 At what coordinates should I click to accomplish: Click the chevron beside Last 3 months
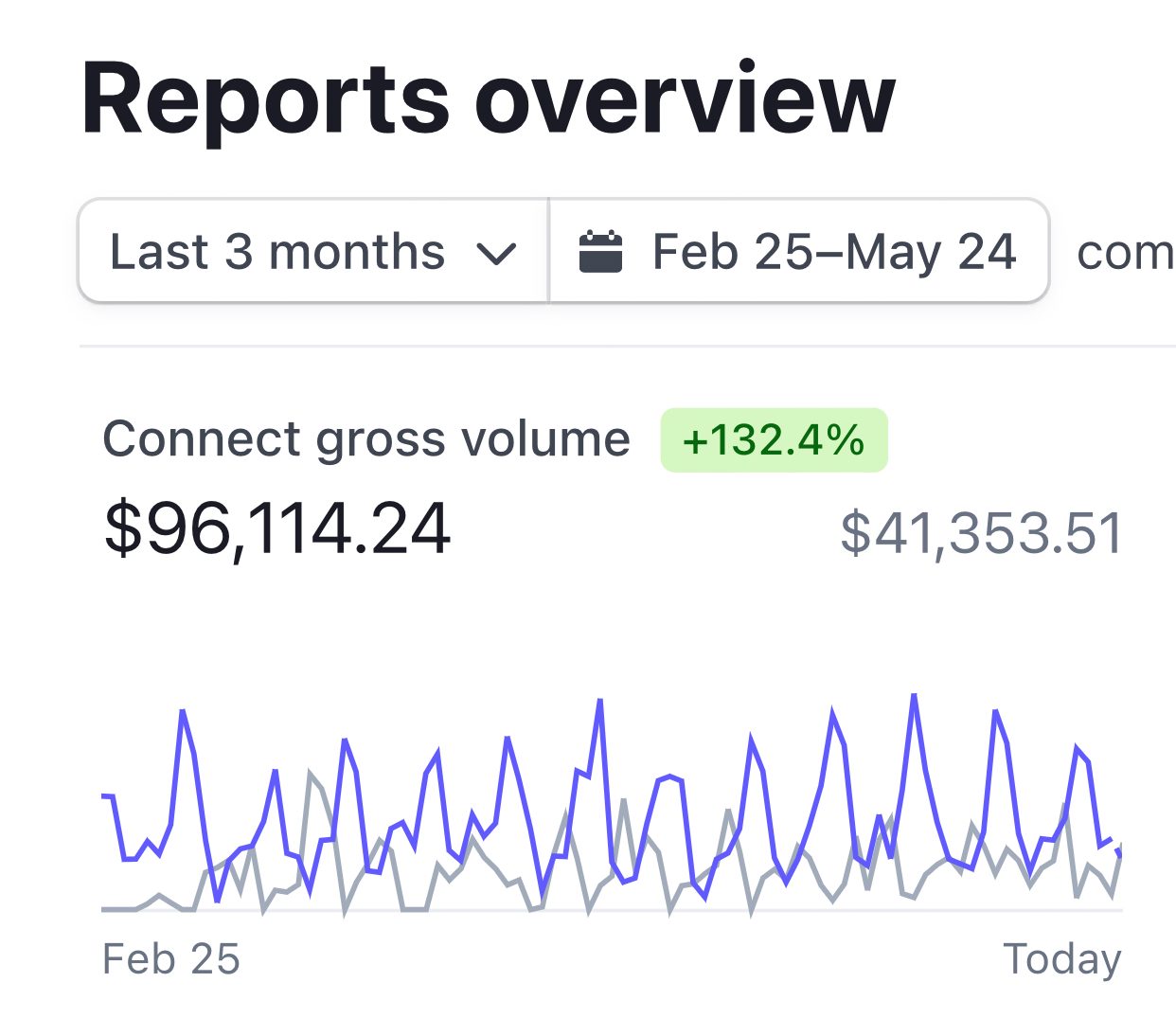(496, 254)
